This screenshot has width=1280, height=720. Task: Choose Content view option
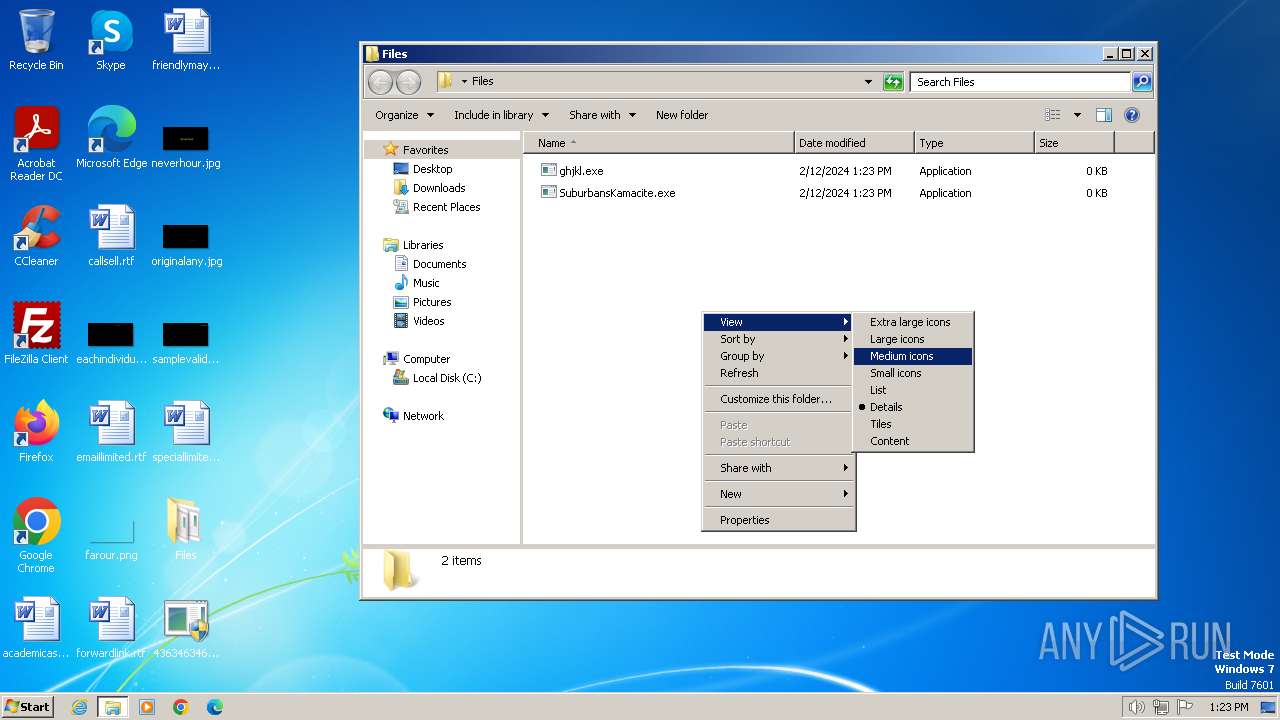[913, 441]
